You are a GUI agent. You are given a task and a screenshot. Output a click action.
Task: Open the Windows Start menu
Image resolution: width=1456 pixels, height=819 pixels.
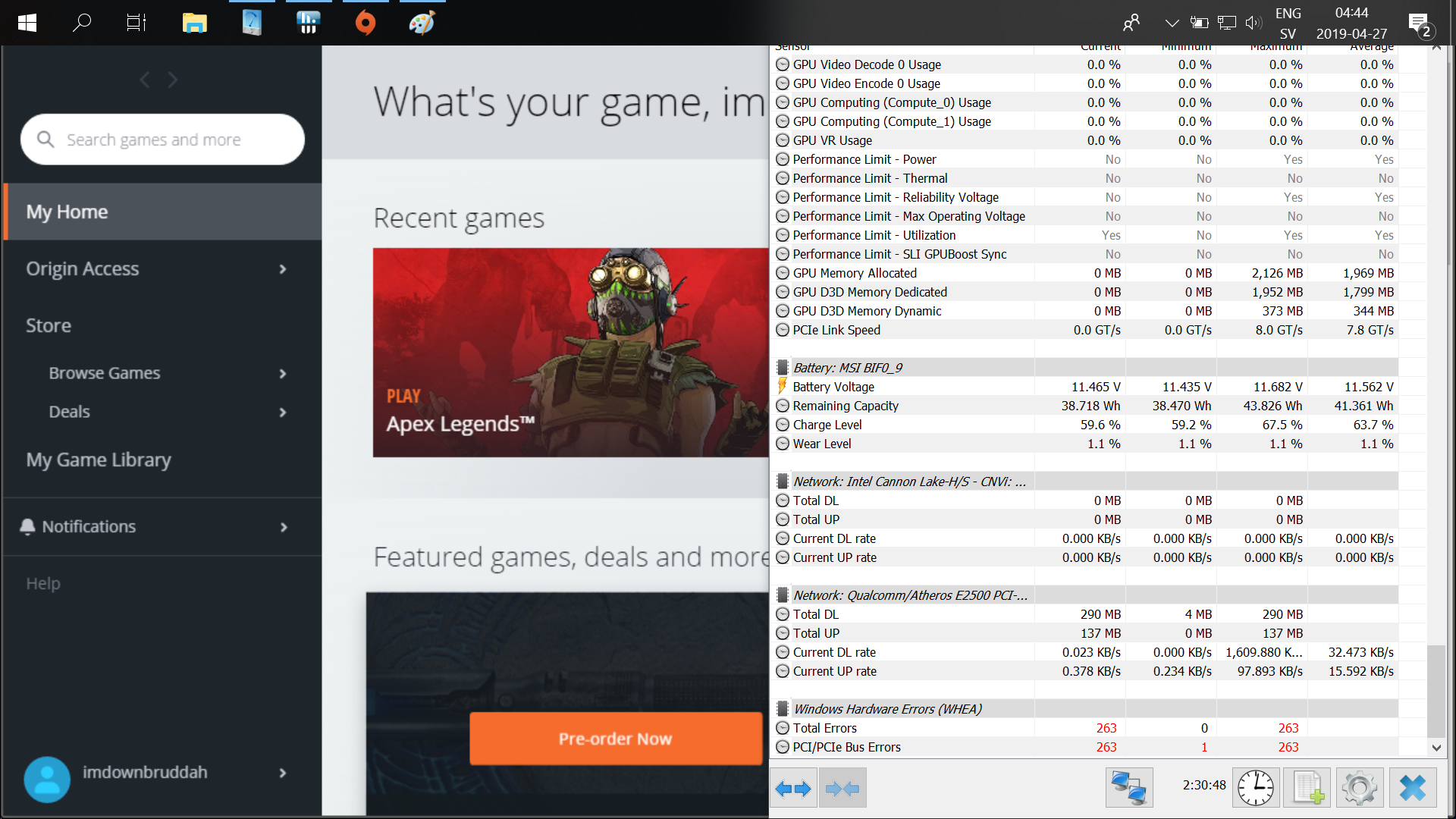coord(27,23)
